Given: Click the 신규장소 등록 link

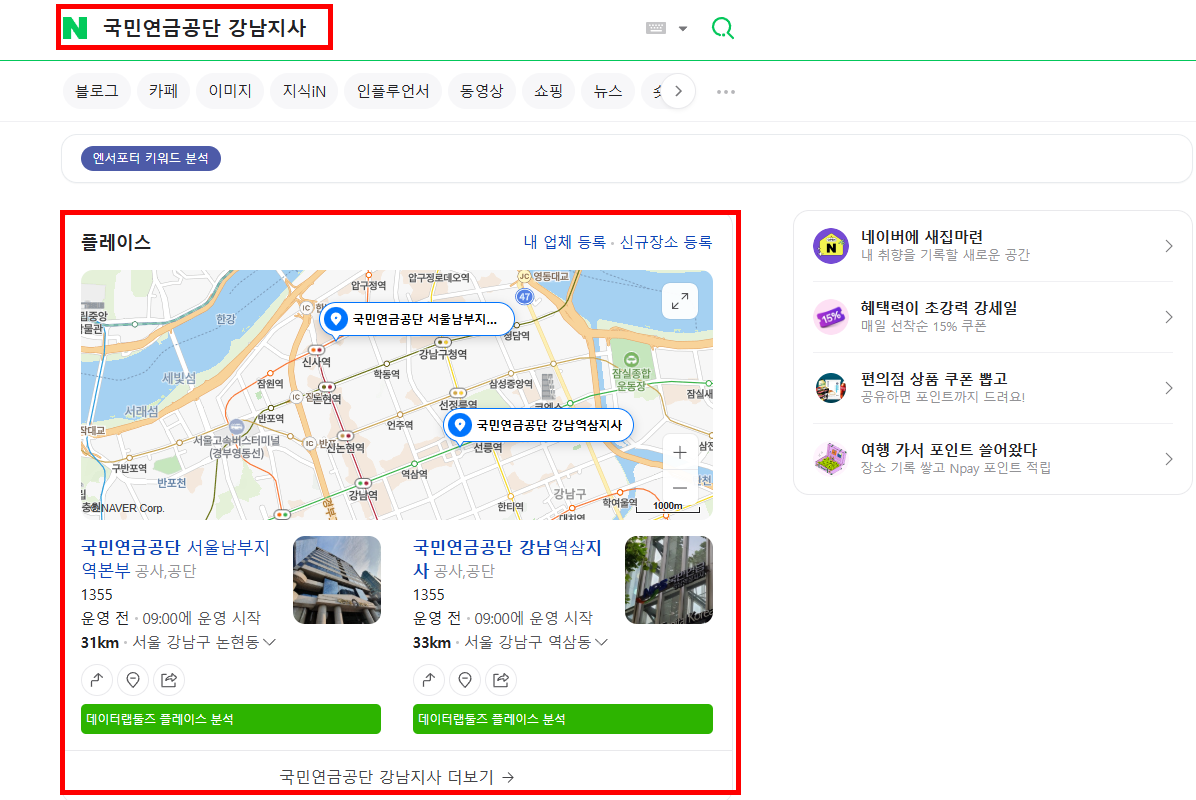Looking at the screenshot, I should click(x=666, y=243).
